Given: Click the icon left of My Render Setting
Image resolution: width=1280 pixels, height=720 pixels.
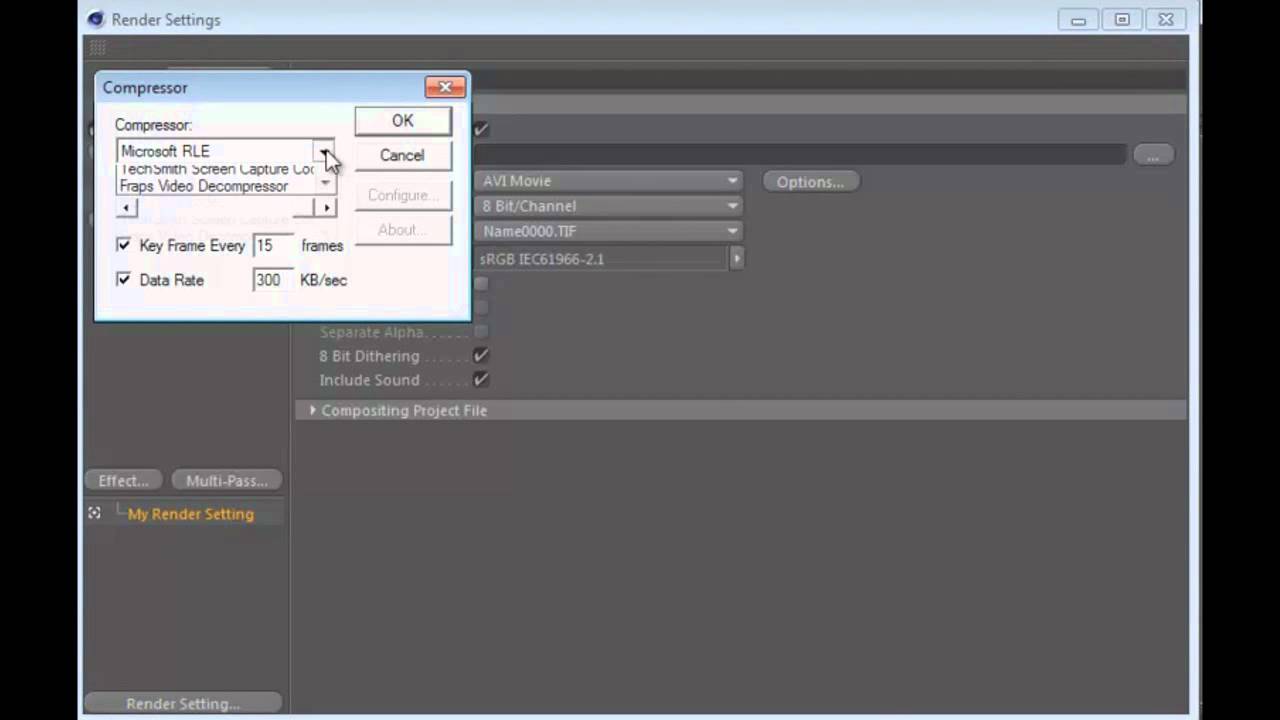Looking at the screenshot, I should pos(94,513).
